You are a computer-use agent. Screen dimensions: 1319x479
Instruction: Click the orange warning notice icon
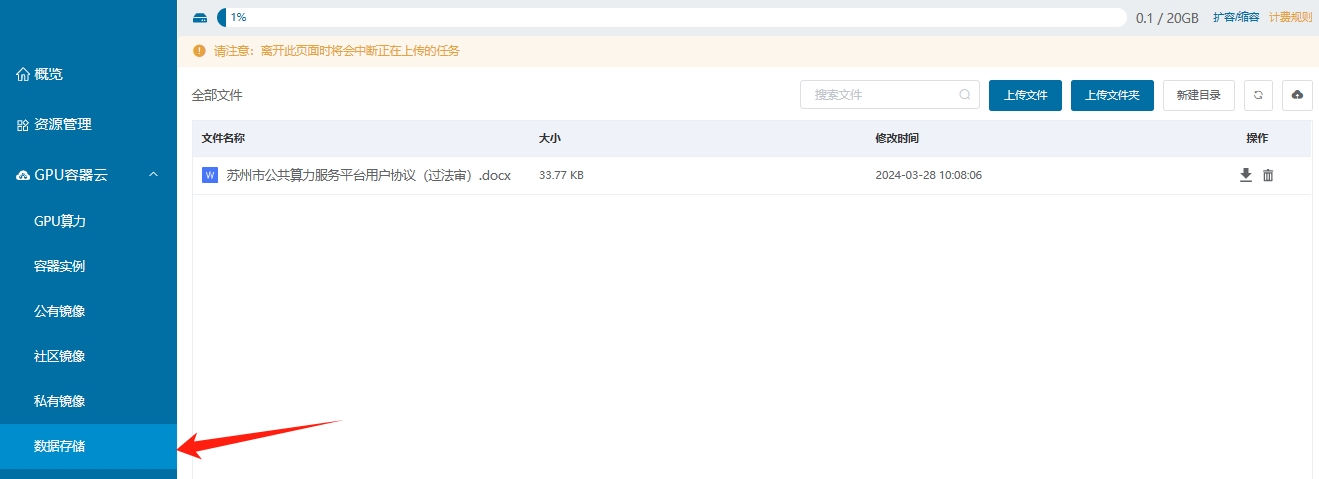click(x=199, y=50)
